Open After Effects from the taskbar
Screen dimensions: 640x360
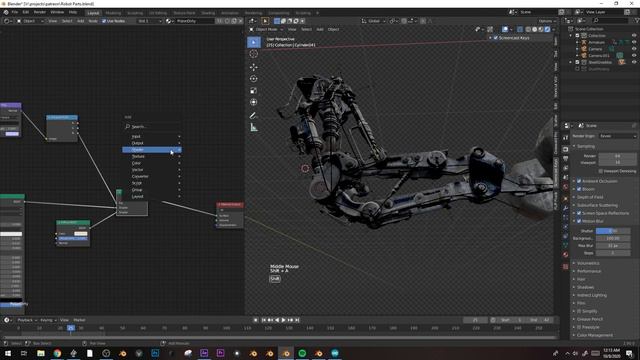[204, 353]
